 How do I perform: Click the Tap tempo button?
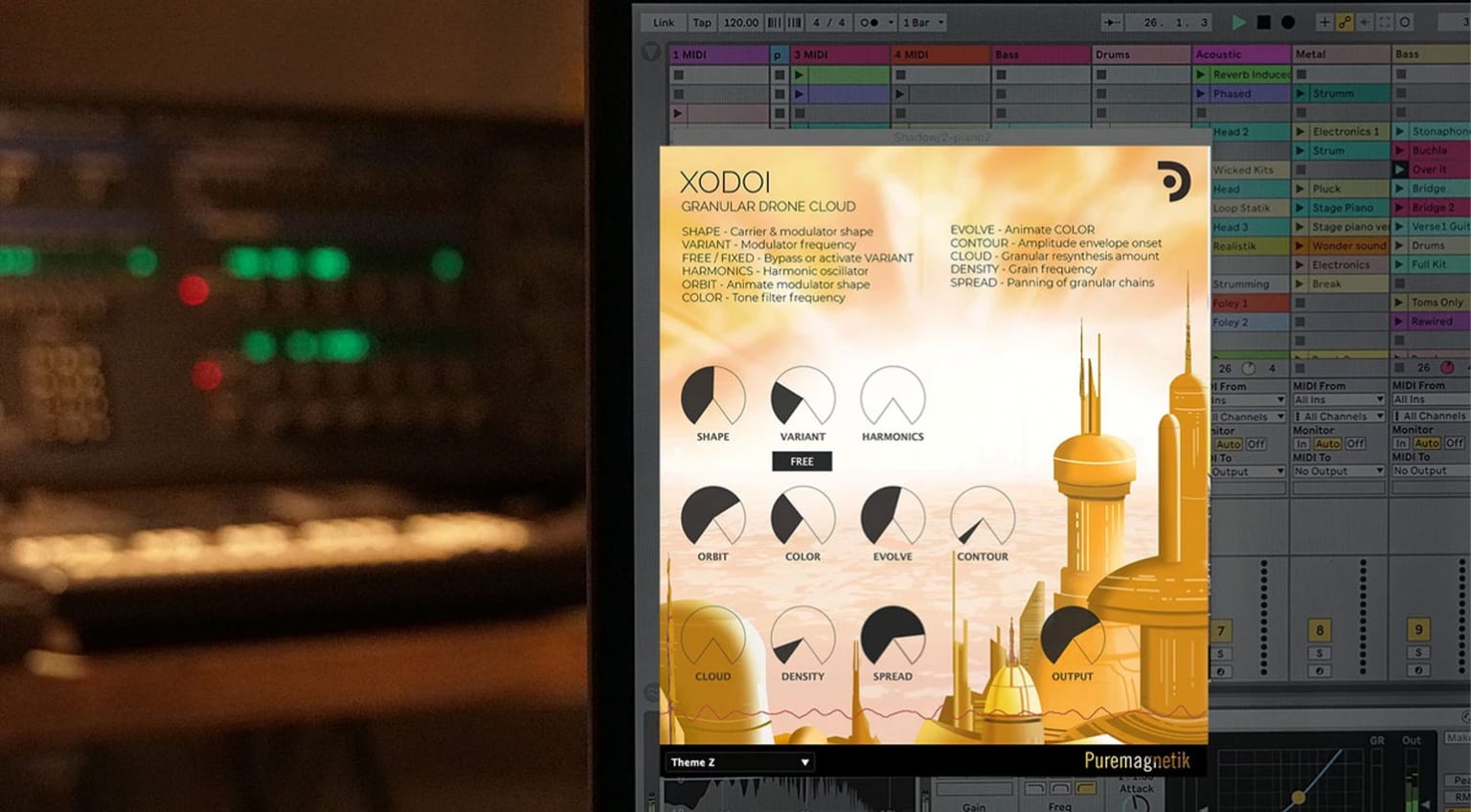[702, 22]
